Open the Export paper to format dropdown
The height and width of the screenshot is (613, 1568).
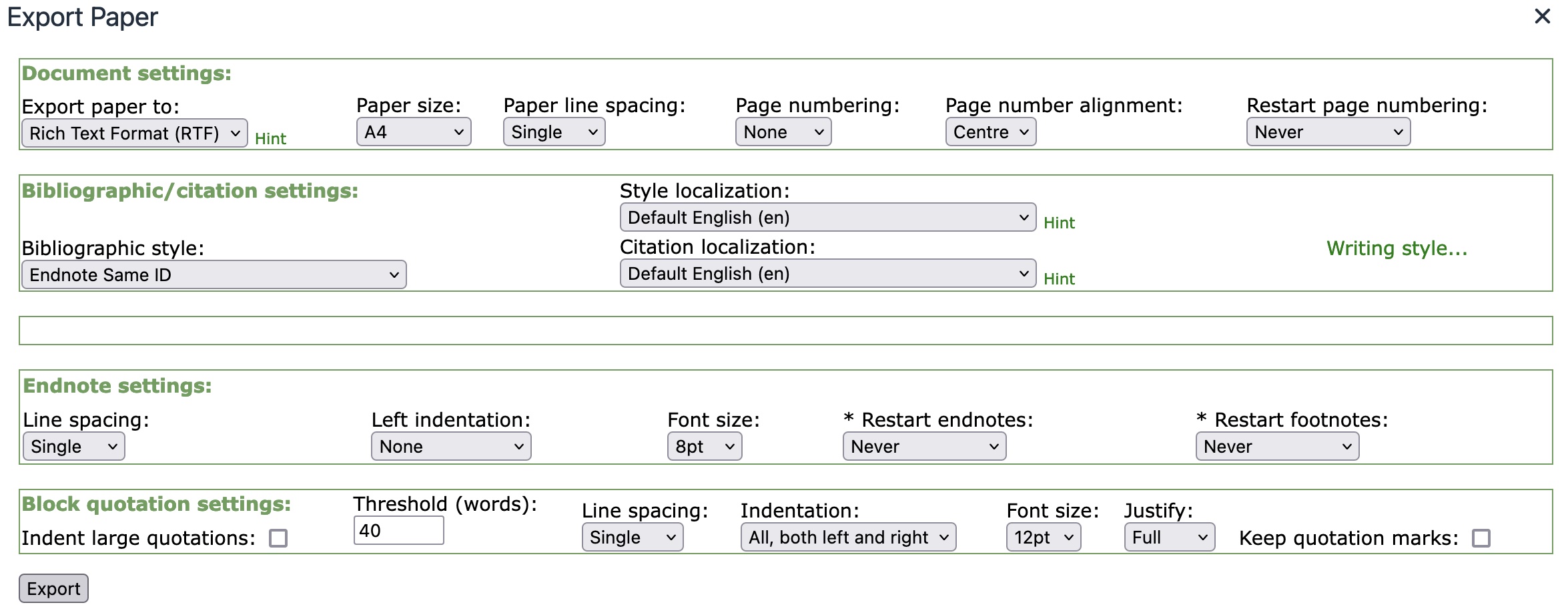click(133, 132)
